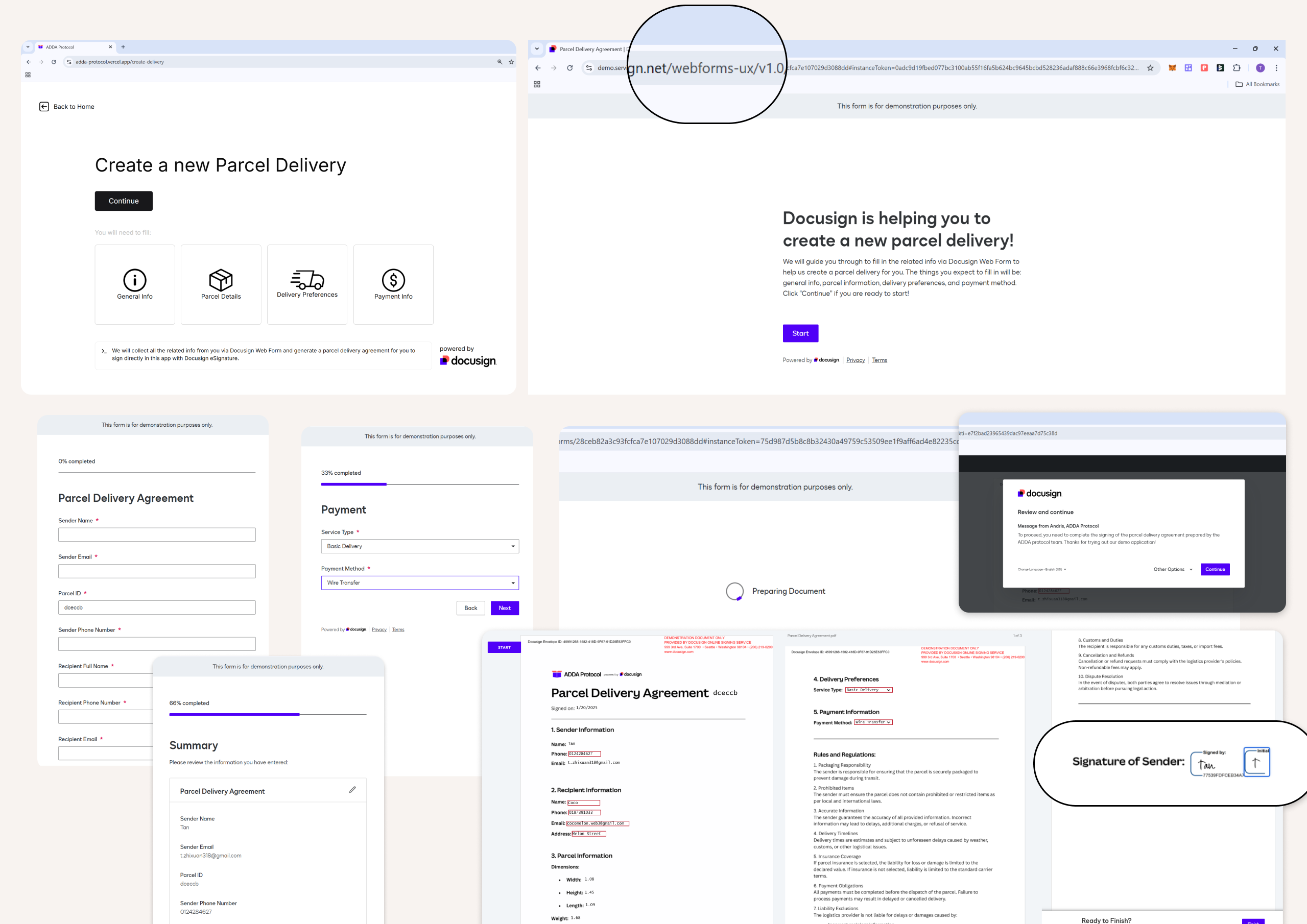Image resolution: width=1307 pixels, height=924 pixels.
Task: Click the pencil edit icon in Summary
Action: pos(352,790)
